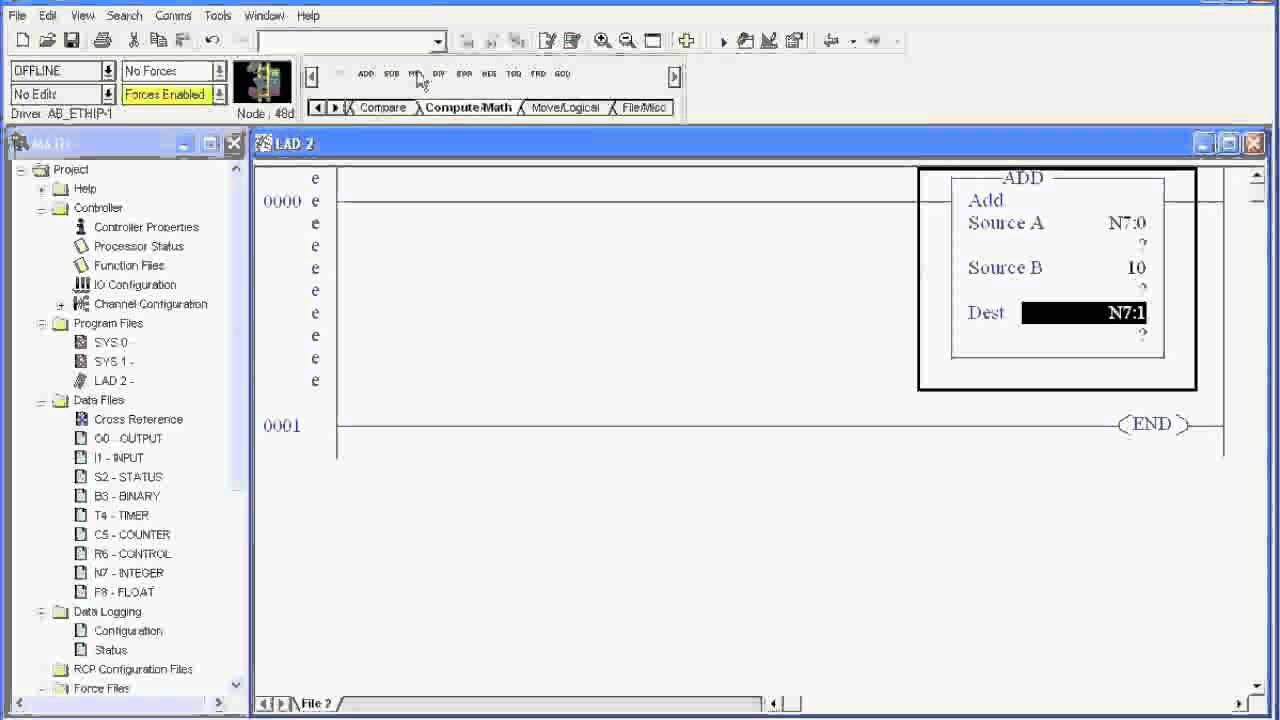
Task: Insert a DIV instruction from instruction toolbar
Action: click(439, 74)
